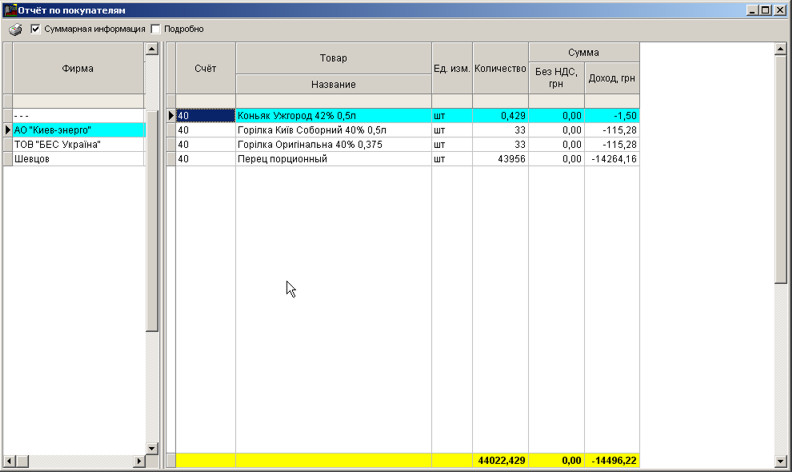Click the firm list's scroll-up arrow
The width and height of the screenshot is (792, 472).
coord(152,48)
